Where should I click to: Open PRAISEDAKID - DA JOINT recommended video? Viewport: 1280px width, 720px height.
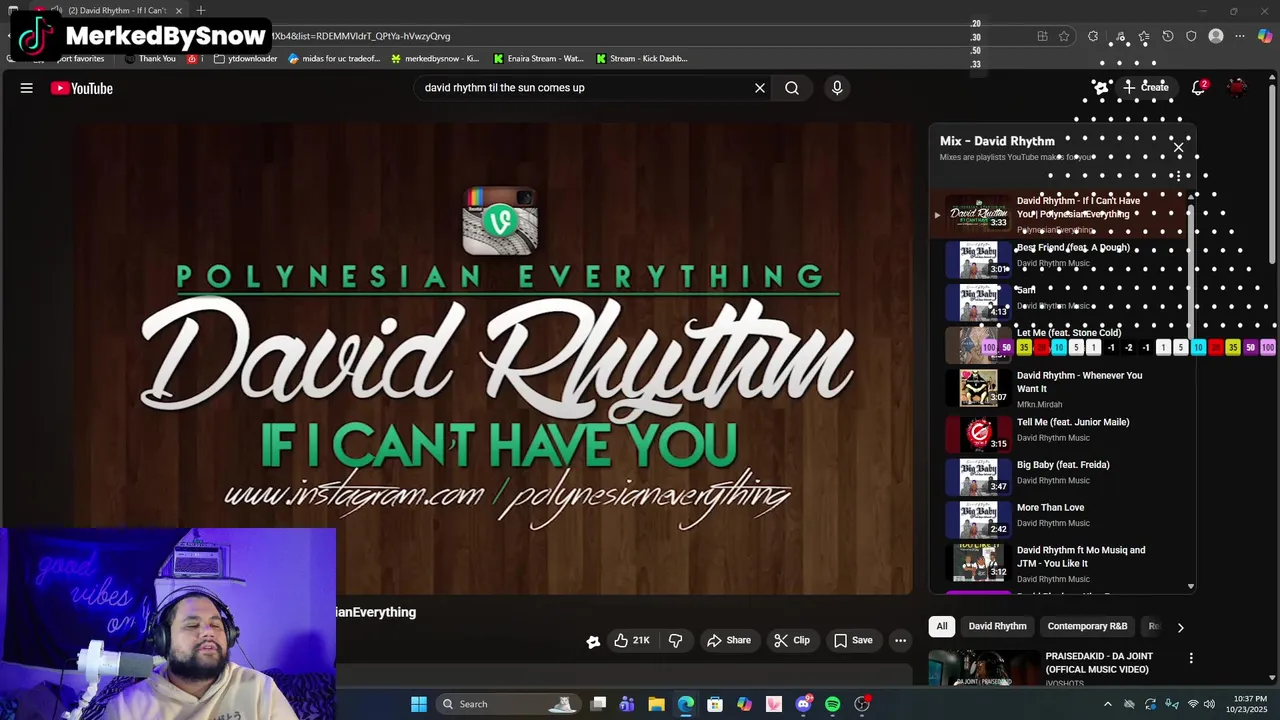point(1099,662)
